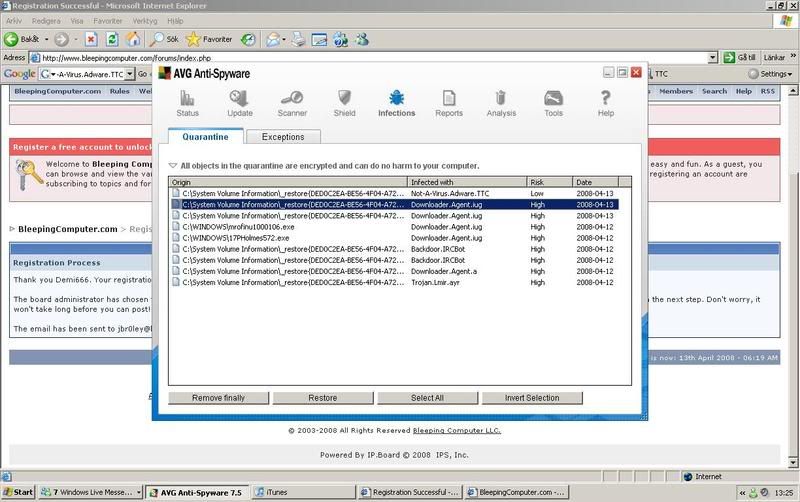
Task: Sort quarantine list by Risk column
Action: click(549, 182)
